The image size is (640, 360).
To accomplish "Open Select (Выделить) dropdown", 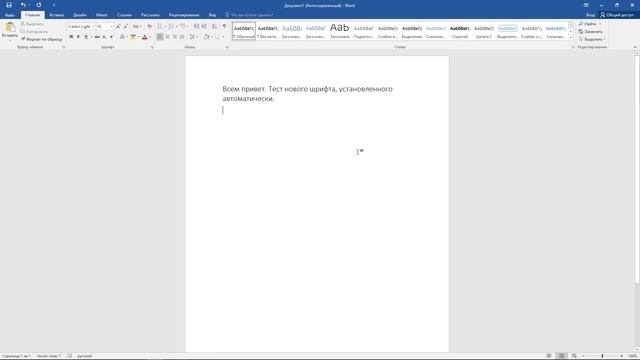I will coord(592,39).
